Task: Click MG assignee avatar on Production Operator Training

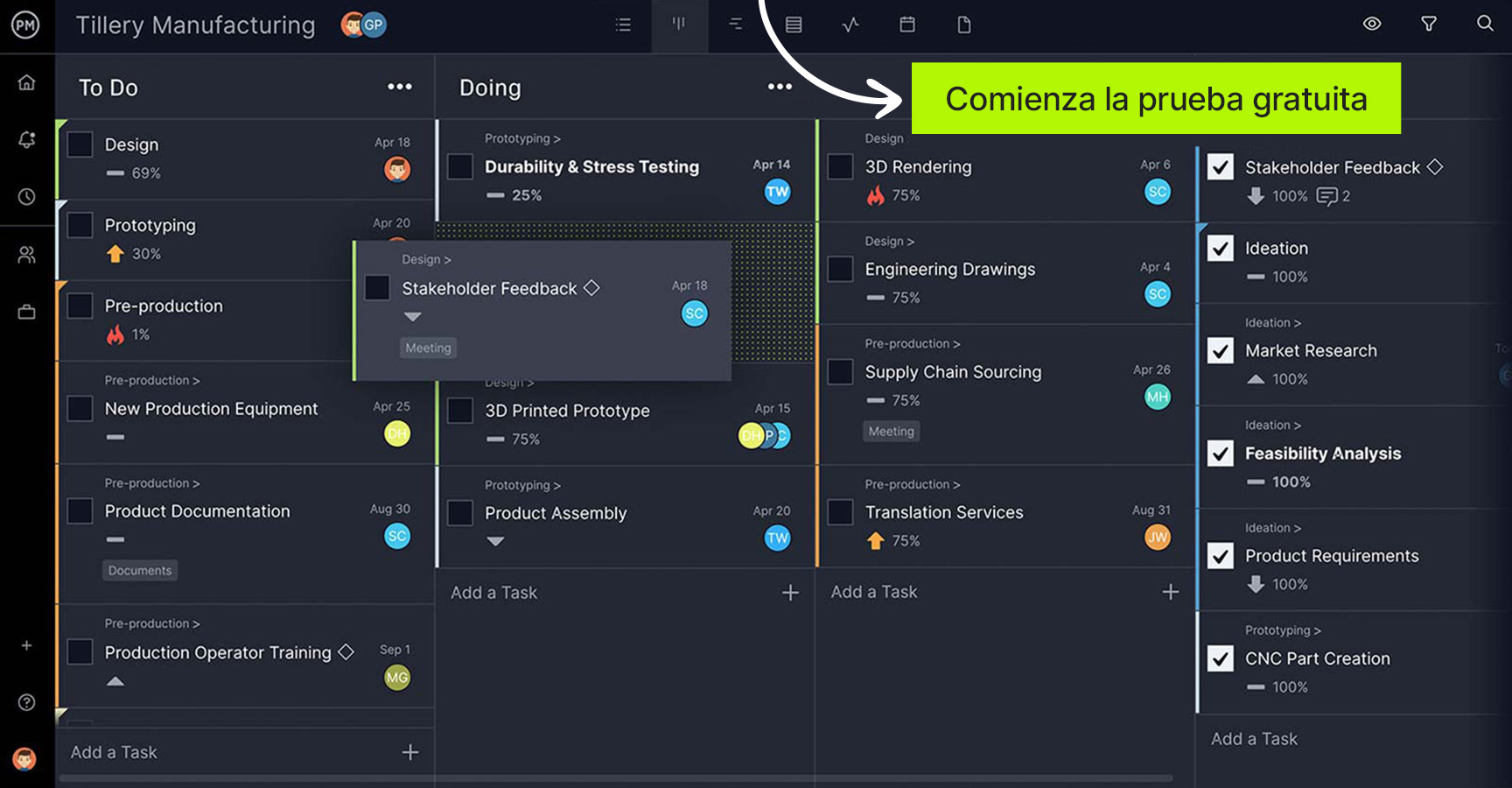Action: [397, 677]
